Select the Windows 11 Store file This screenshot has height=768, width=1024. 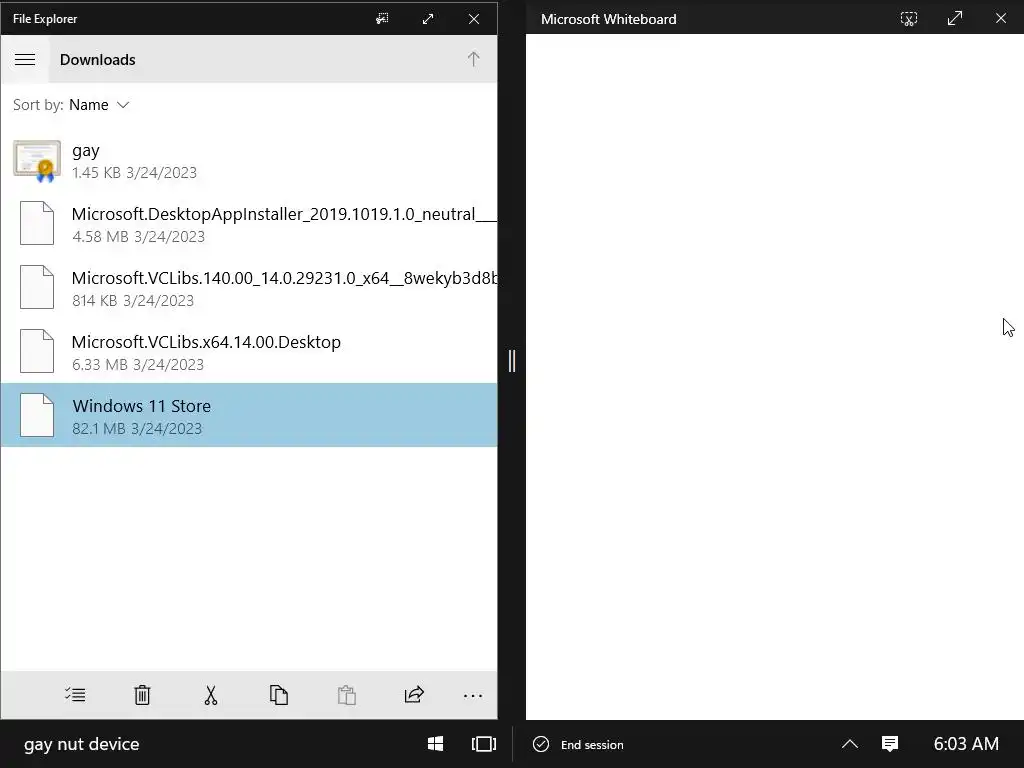pos(249,415)
